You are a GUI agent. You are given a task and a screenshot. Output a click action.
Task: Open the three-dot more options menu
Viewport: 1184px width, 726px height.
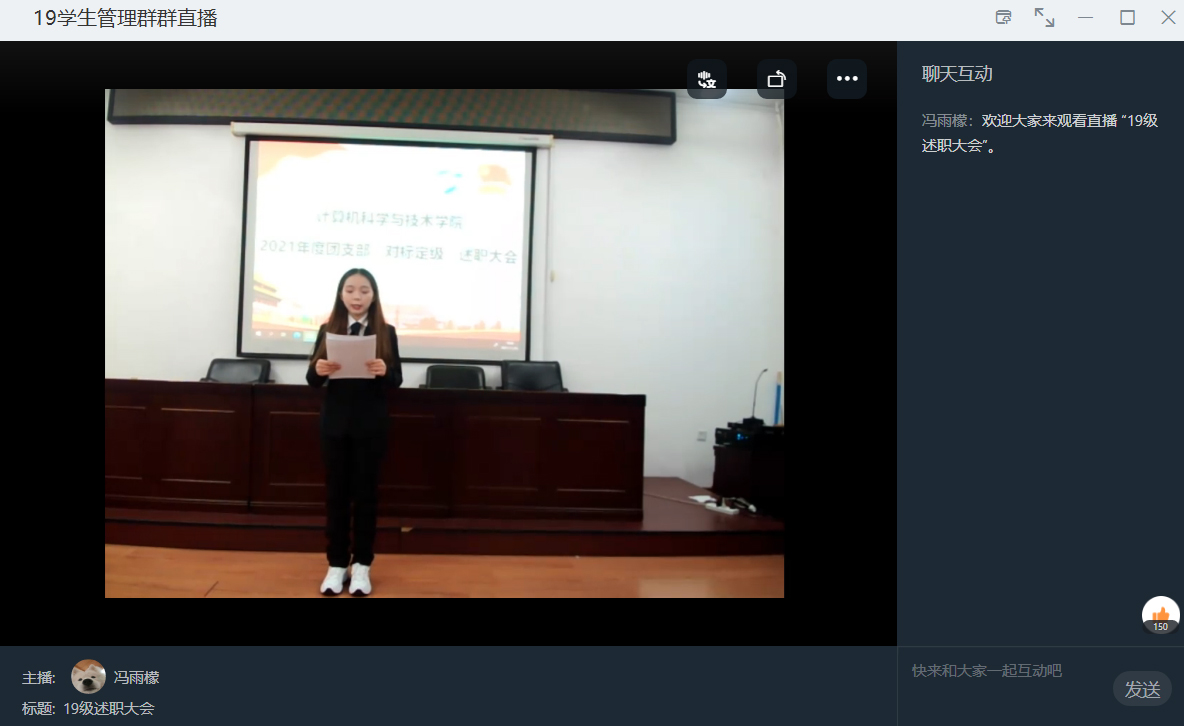(x=846, y=79)
